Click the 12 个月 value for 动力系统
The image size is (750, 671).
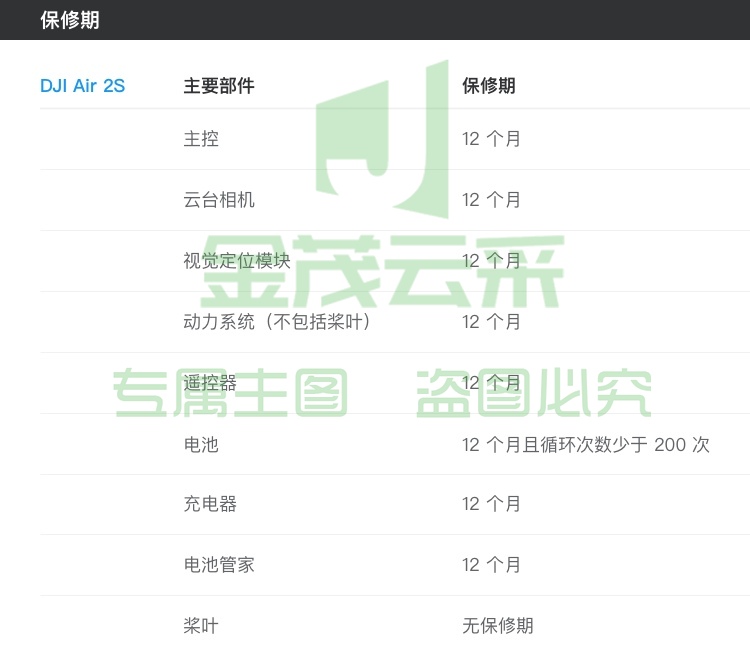(x=491, y=322)
